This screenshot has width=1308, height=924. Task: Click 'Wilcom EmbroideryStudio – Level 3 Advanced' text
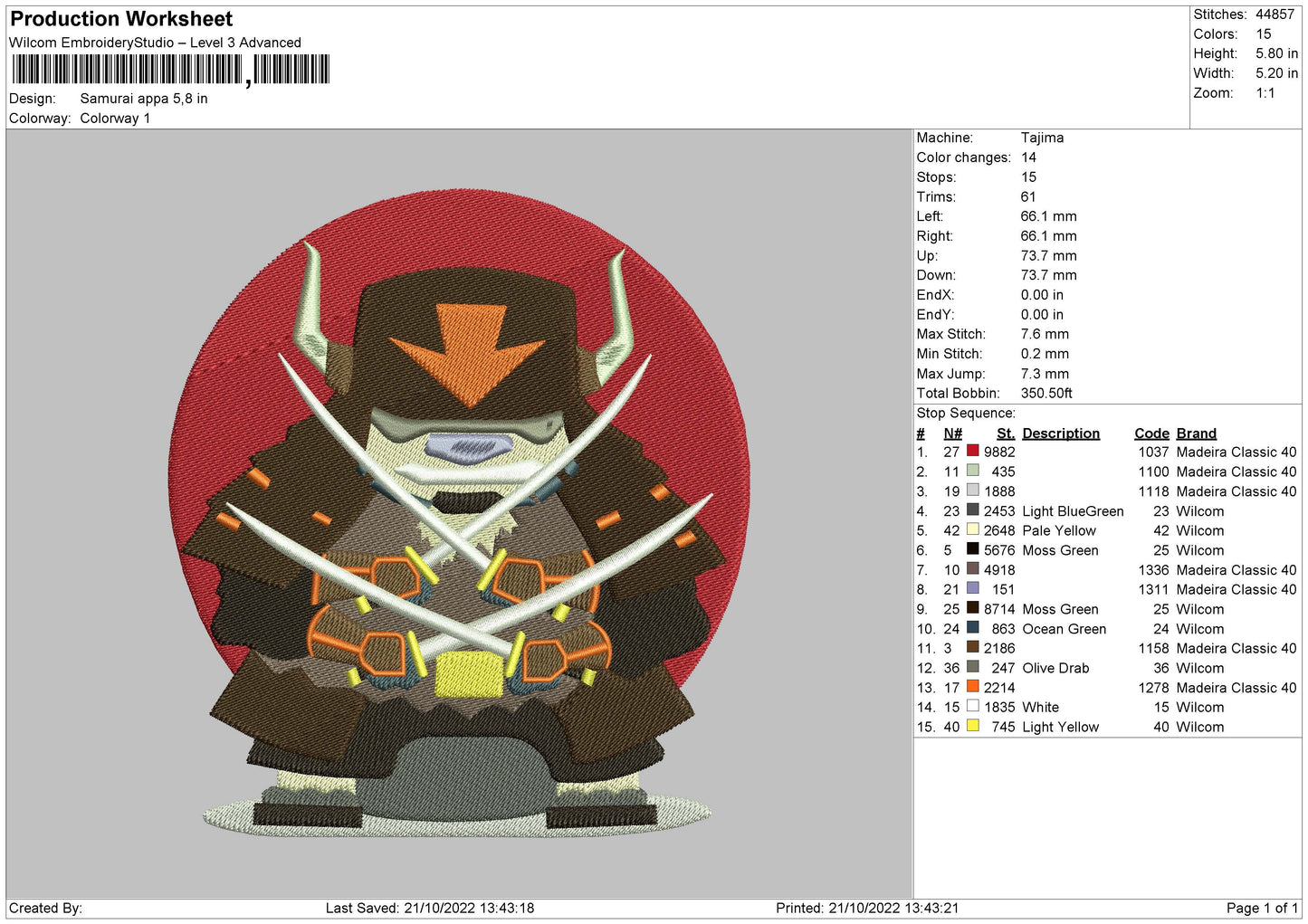coord(155,43)
